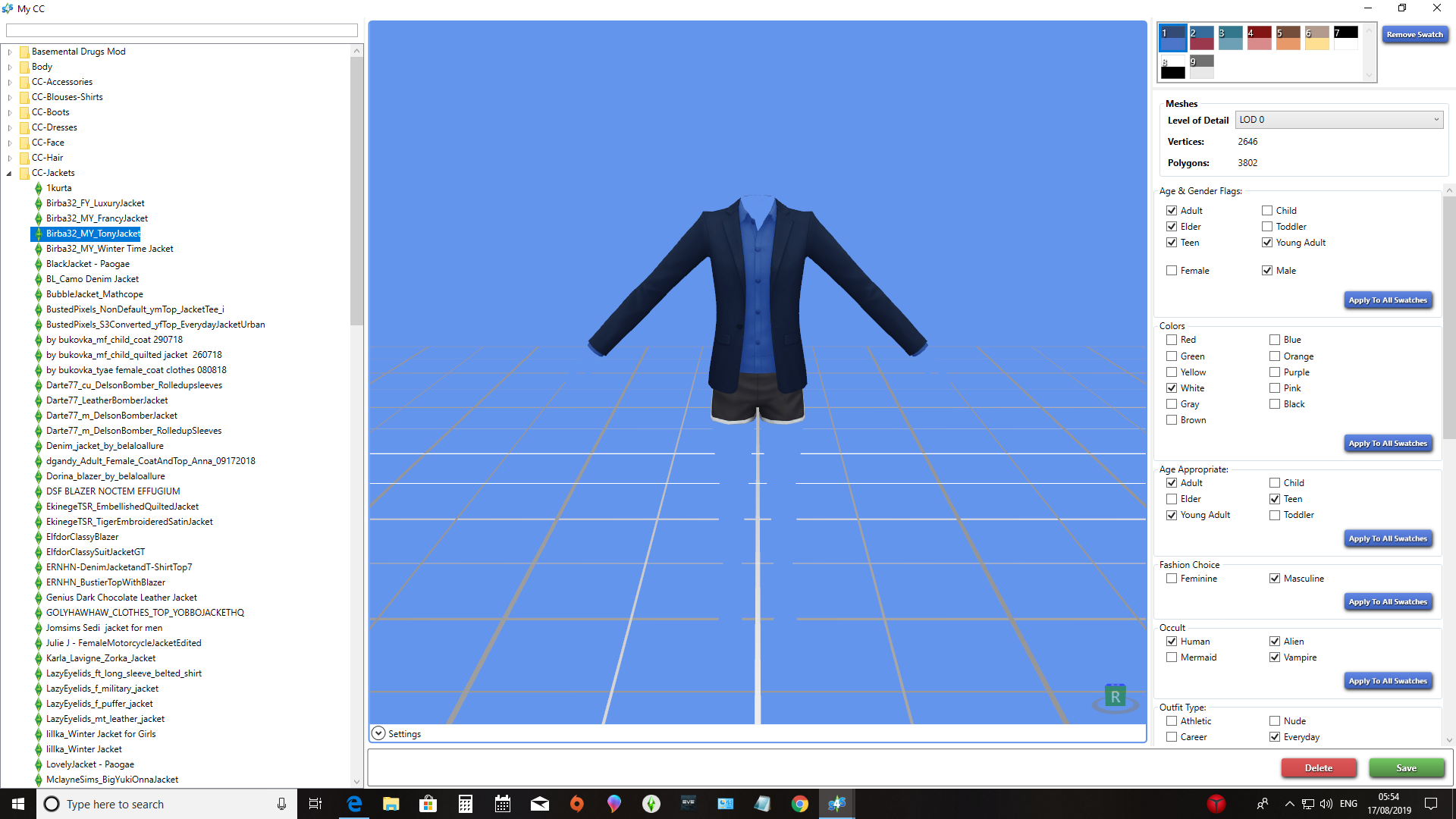Select BlackJacket - Paogae package
1456x819 pixels.
(x=87, y=264)
